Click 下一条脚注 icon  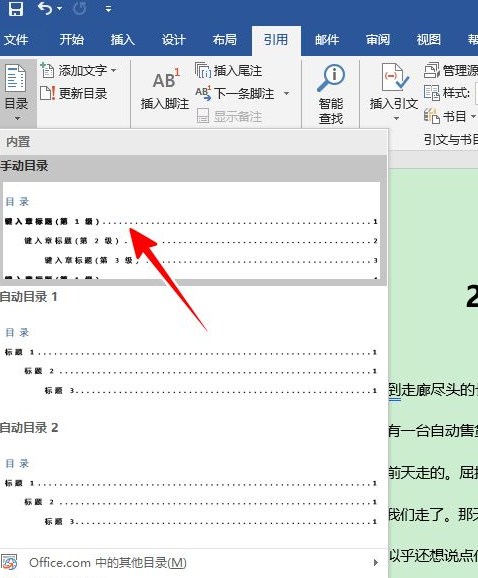203,93
